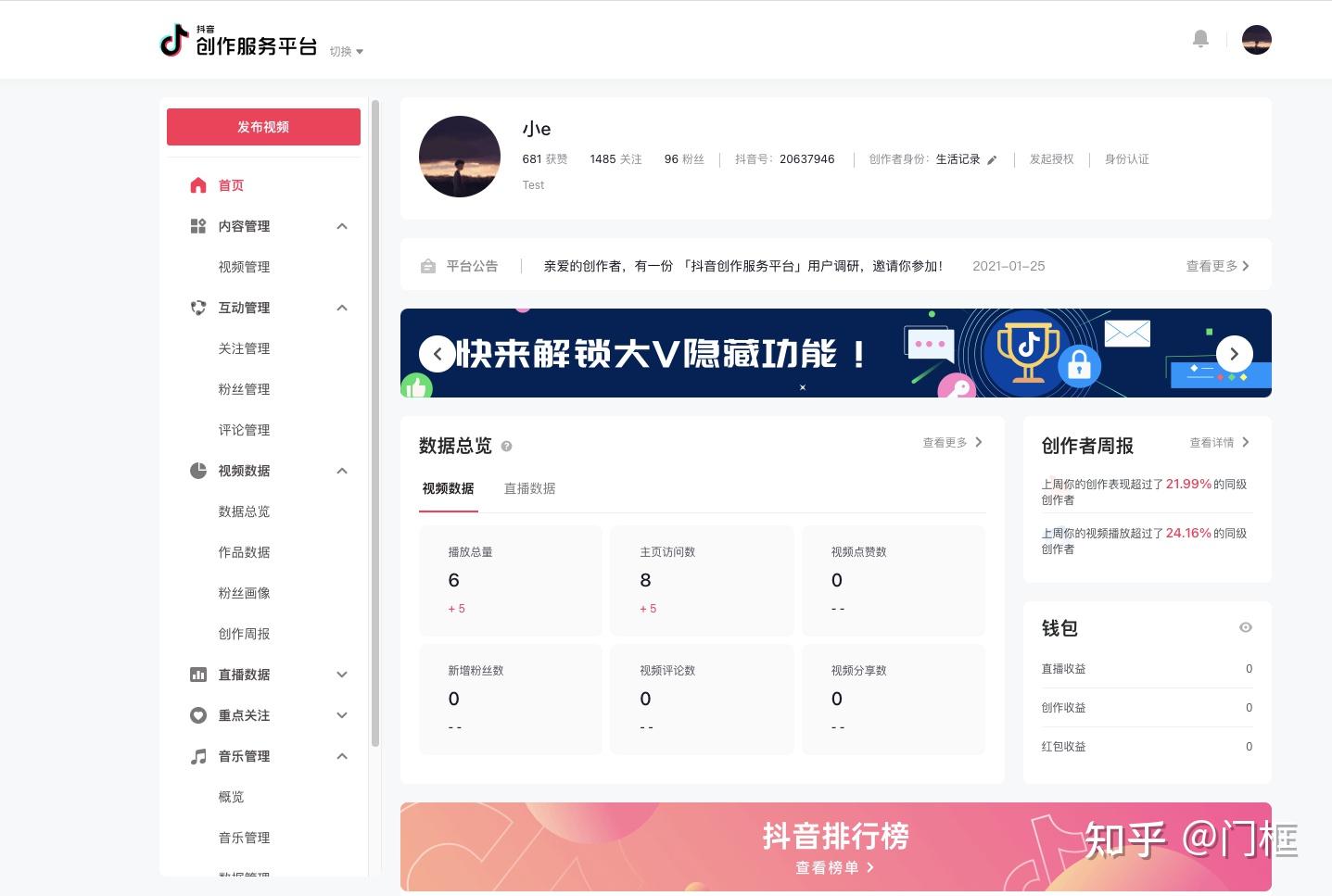Click 查看榜单 on 抖音排行榜 banner
This screenshot has height=896, width=1332.
tap(835, 868)
